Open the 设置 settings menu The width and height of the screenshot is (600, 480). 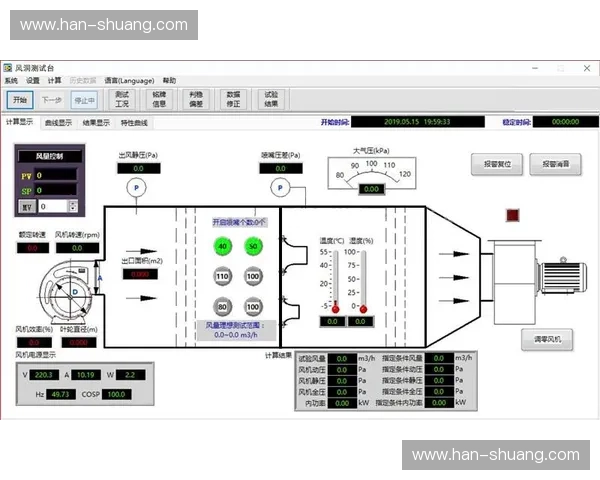[x=33, y=81]
